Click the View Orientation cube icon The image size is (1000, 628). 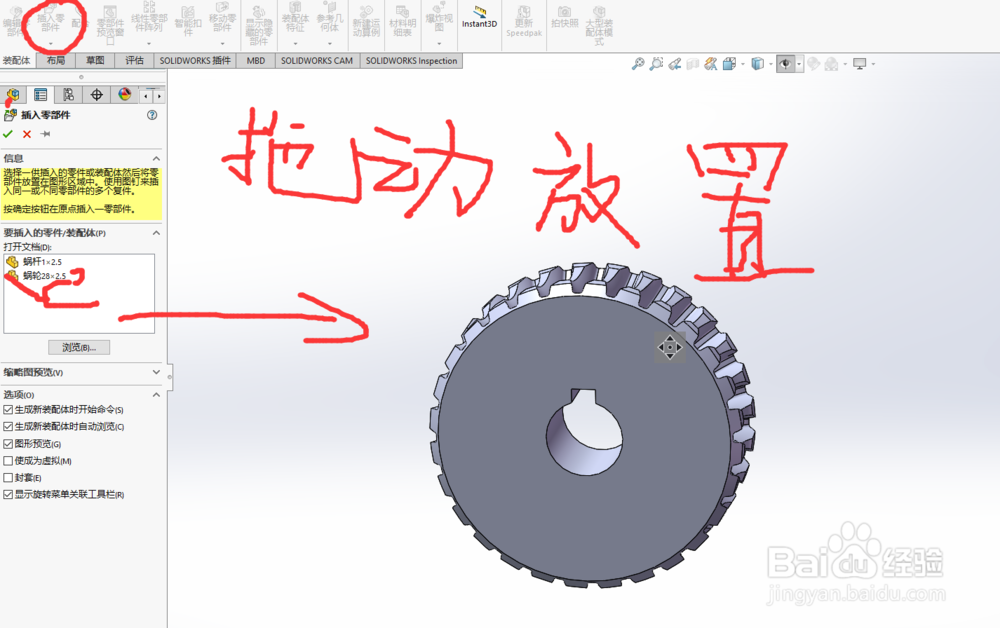pyautogui.click(x=729, y=64)
